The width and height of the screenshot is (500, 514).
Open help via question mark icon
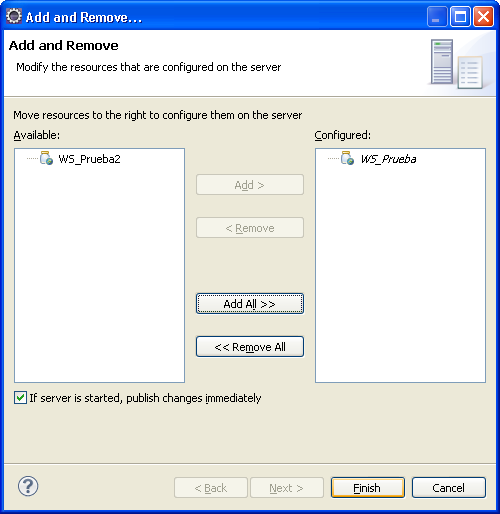pyautogui.click(x=28, y=486)
